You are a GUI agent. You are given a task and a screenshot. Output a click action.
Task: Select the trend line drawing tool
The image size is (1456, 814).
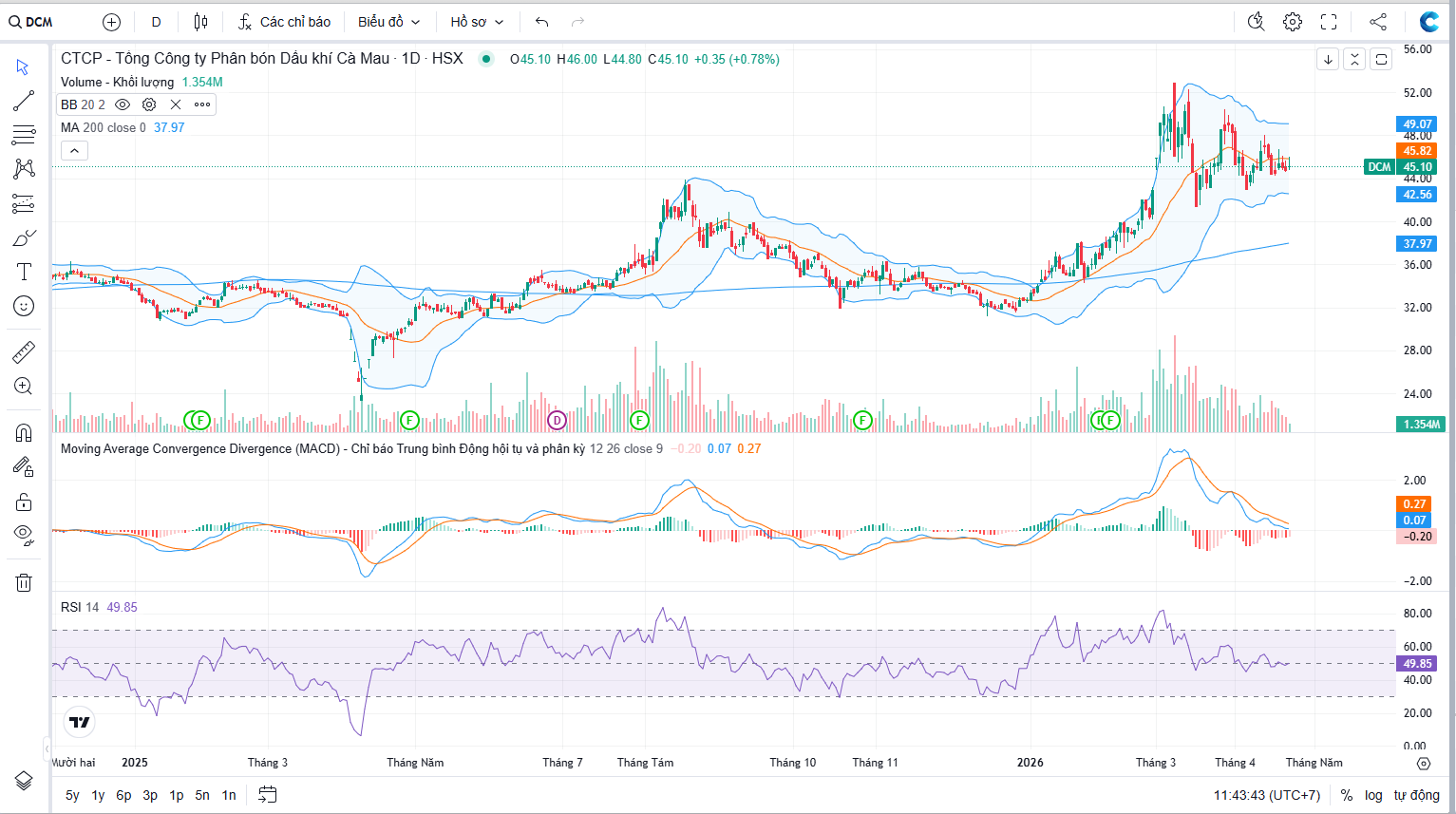[24, 101]
